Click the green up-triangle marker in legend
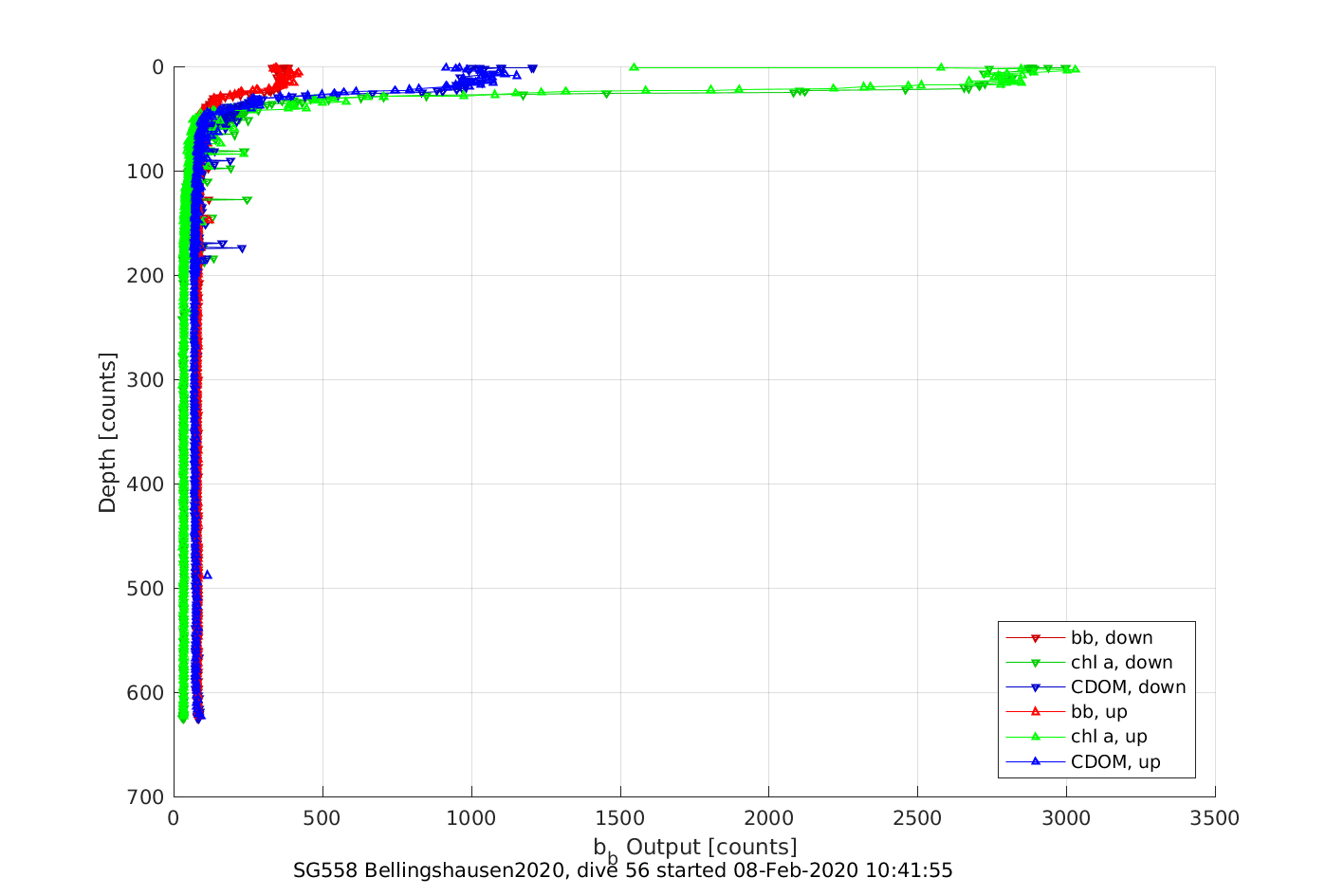 pyautogui.click(x=1036, y=736)
